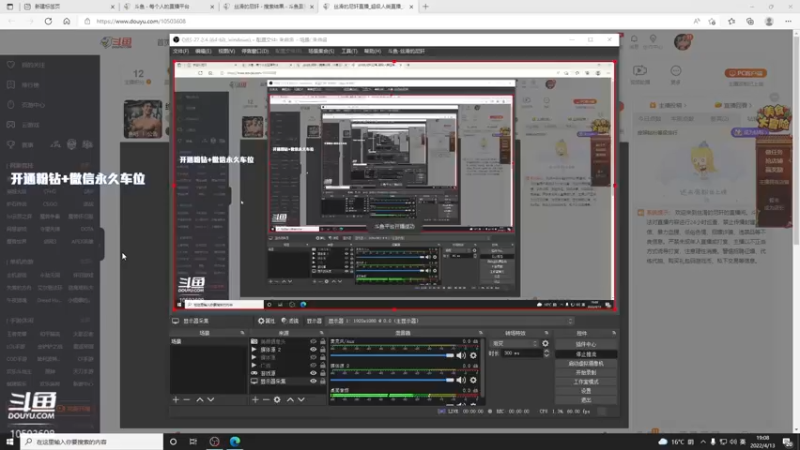Lock the 媒体源 2 source
Image resolution: width=800 pixels, height=450 pixels.
322,349
